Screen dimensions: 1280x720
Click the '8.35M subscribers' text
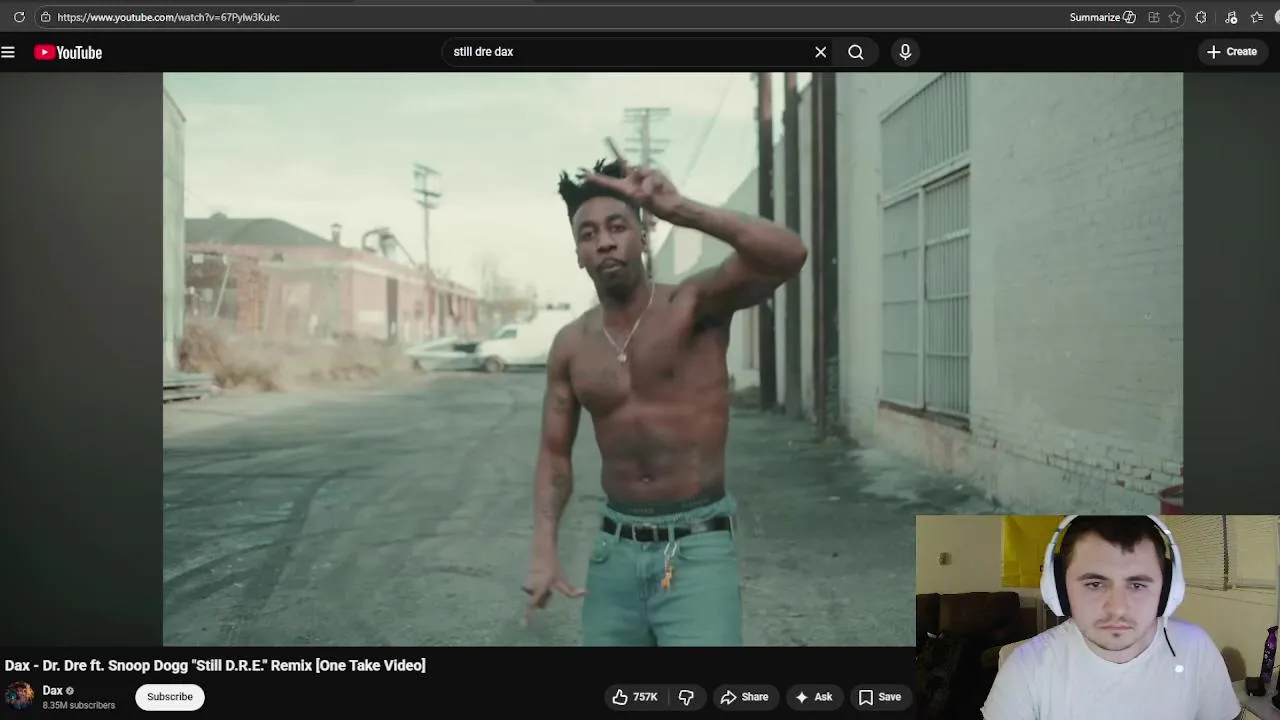pyautogui.click(x=79, y=705)
